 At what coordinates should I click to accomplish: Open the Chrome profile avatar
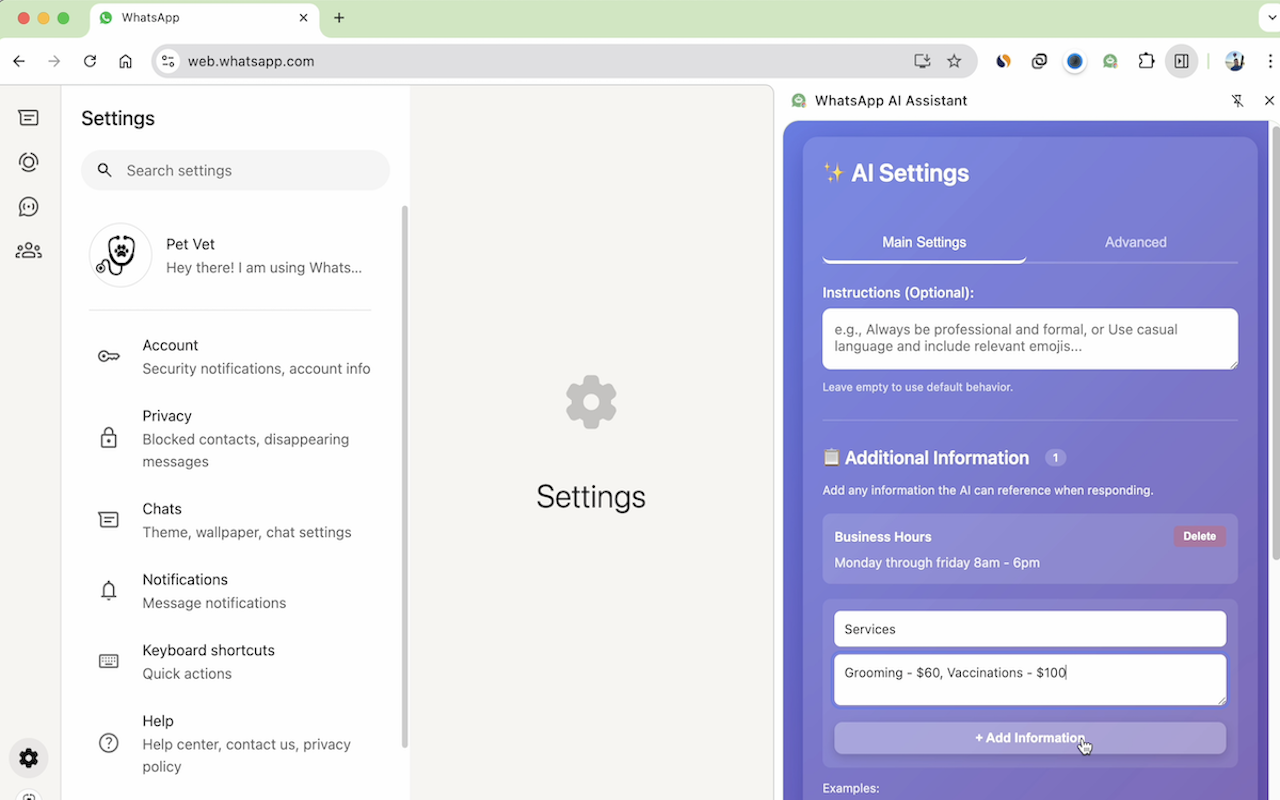(x=1235, y=61)
